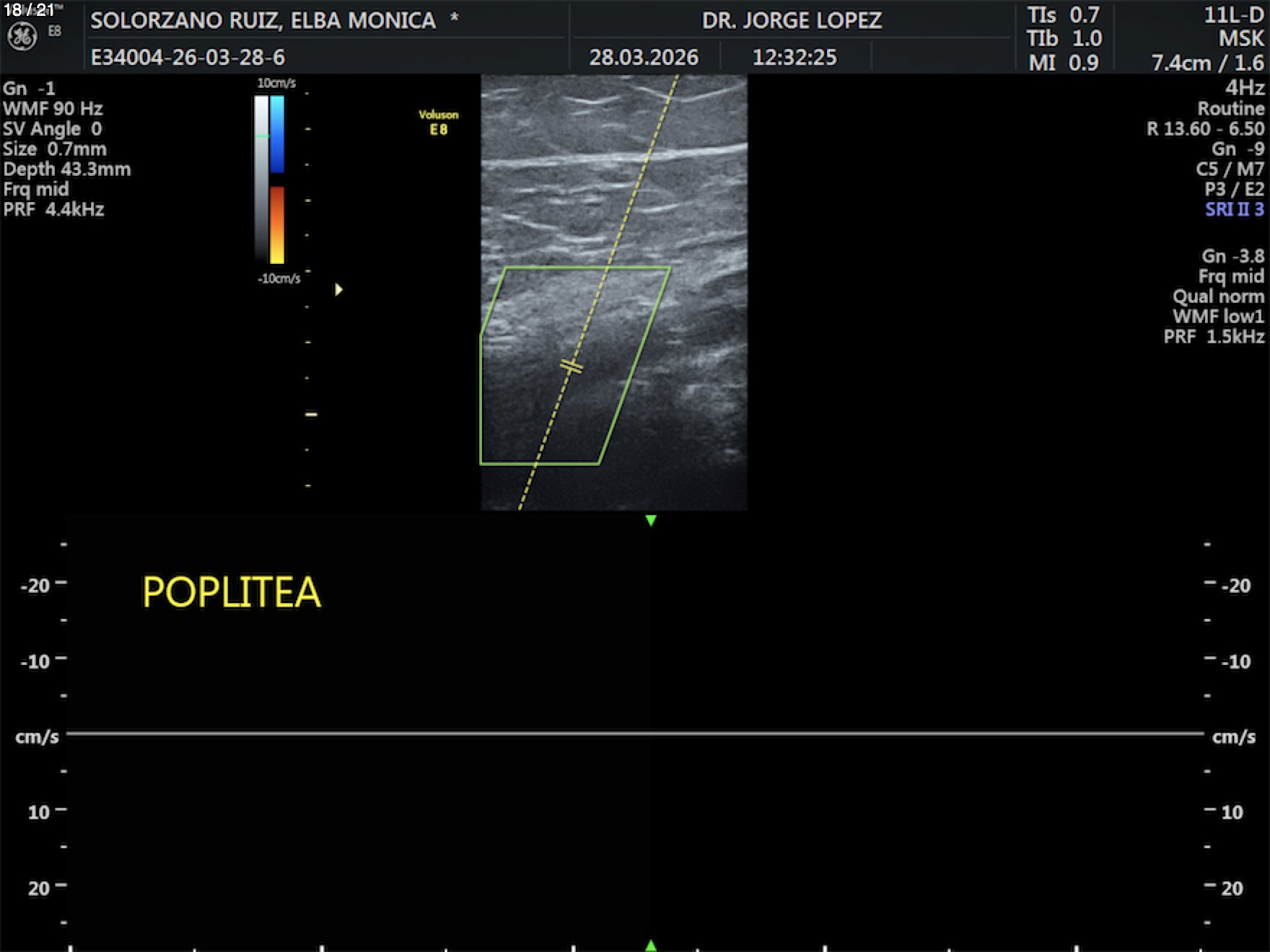The height and width of the screenshot is (952, 1270).
Task: Click the patient name SOLORZANO RUIZ
Action: tap(263, 20)
